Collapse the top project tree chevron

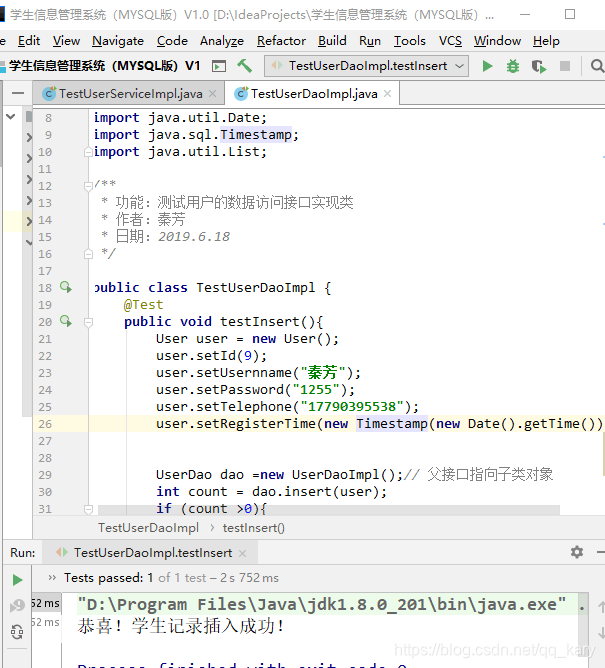(x=11, y=116)
